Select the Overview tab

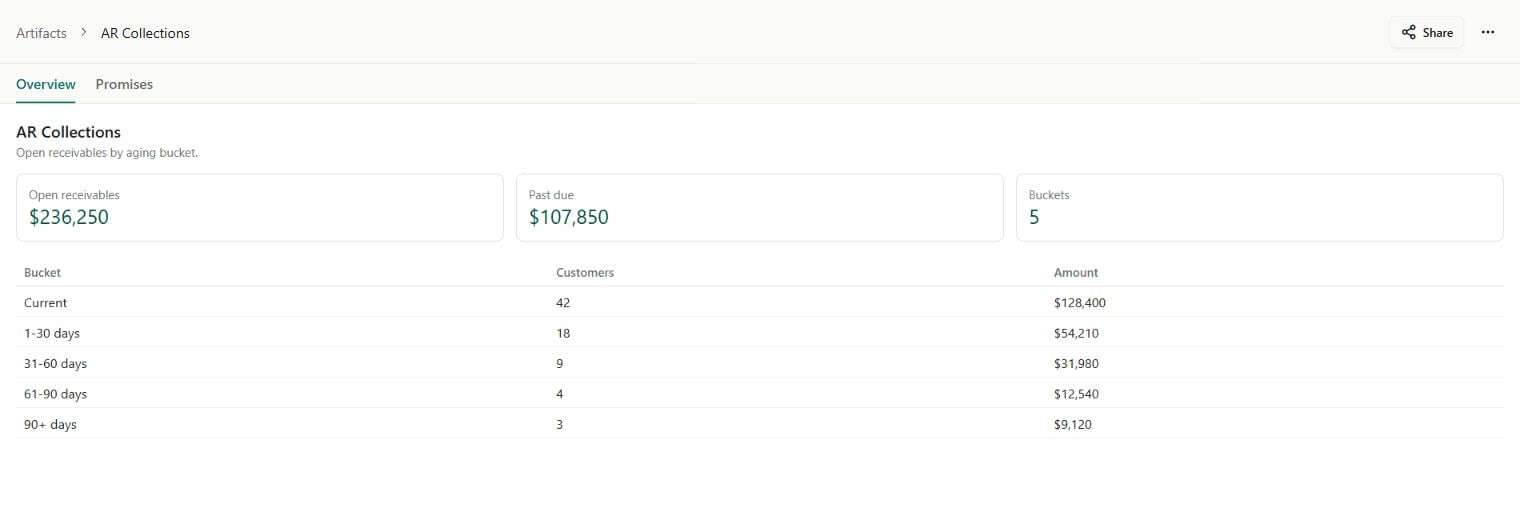[x=46, y=84]
